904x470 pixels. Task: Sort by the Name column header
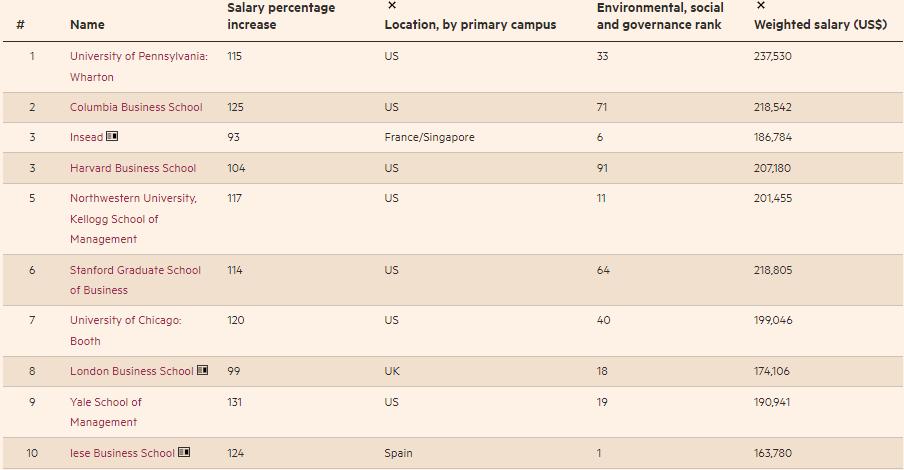pyautogui.click(x=87, y=24)
